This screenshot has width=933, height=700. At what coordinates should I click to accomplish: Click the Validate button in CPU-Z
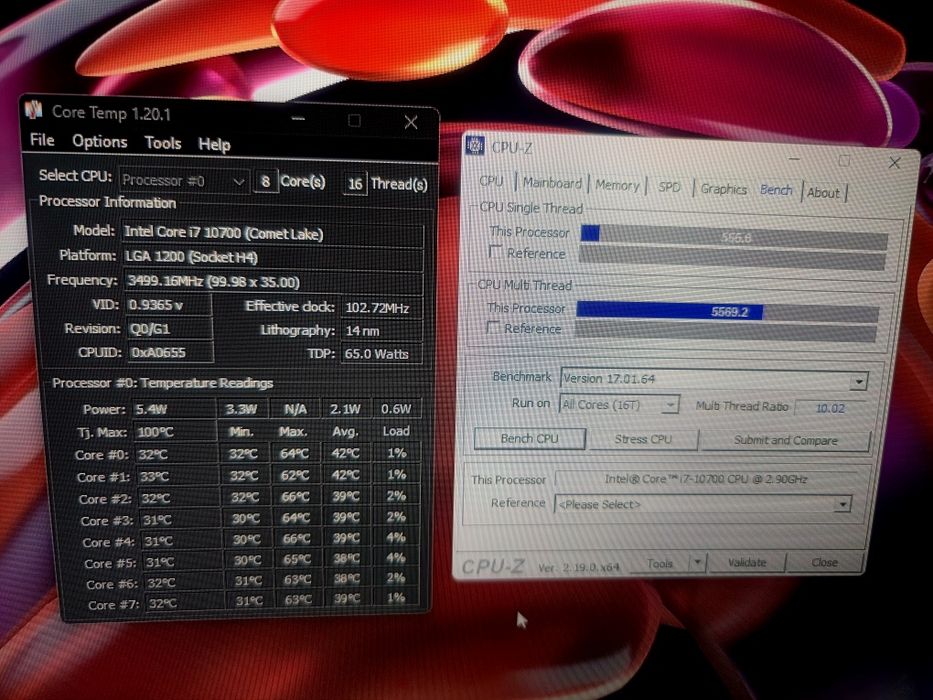coord(747,562)
